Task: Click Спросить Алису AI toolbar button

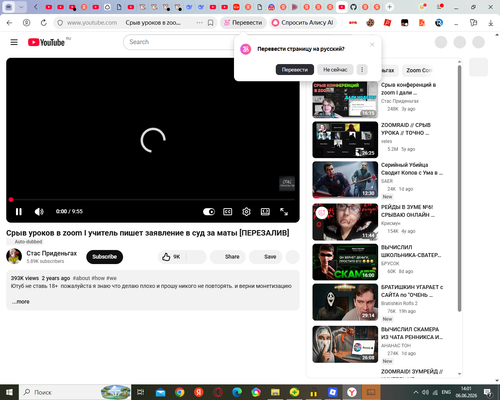Action: click(303, 23)
